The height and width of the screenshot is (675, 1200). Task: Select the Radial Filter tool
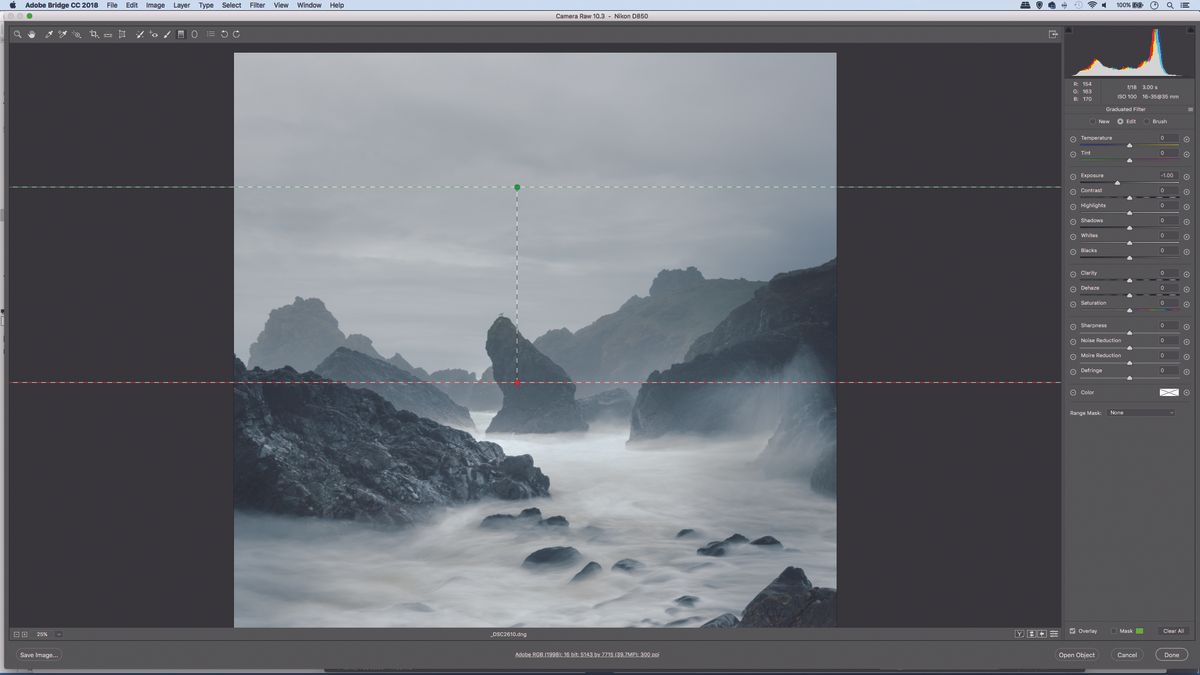[x=193, y=34]
